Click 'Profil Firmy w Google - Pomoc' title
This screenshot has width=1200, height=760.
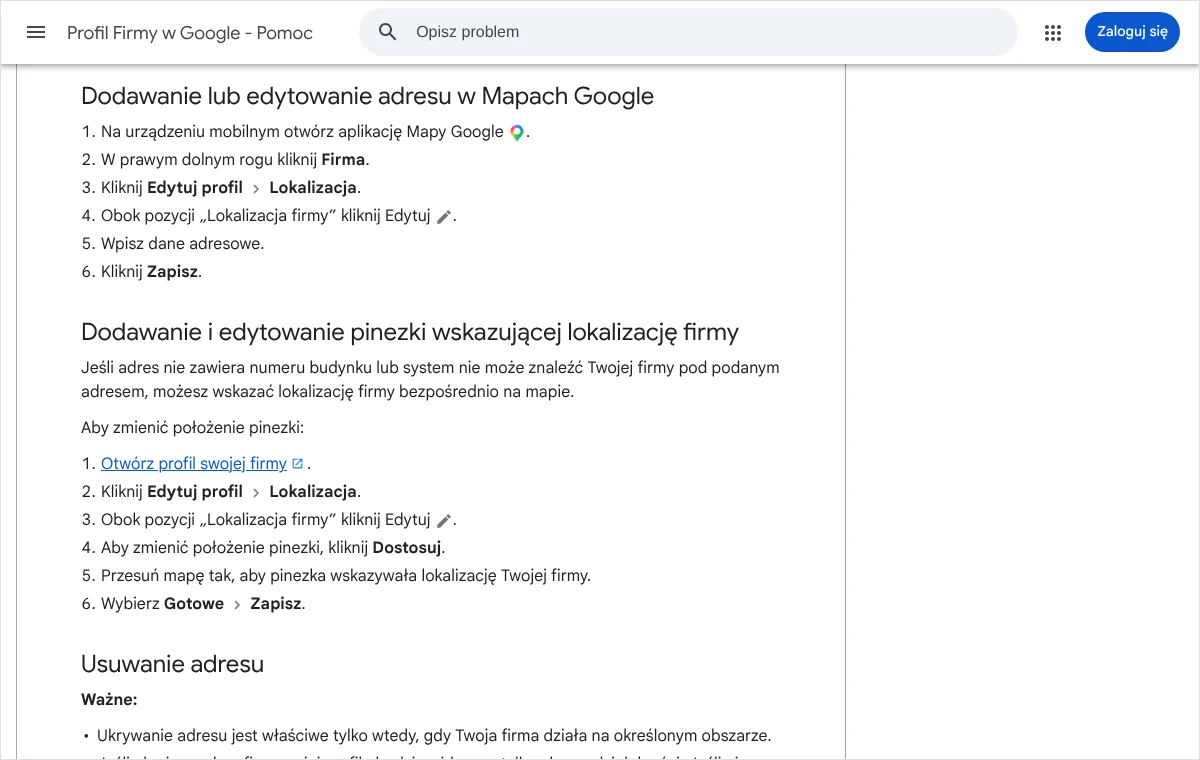point(190,33)
